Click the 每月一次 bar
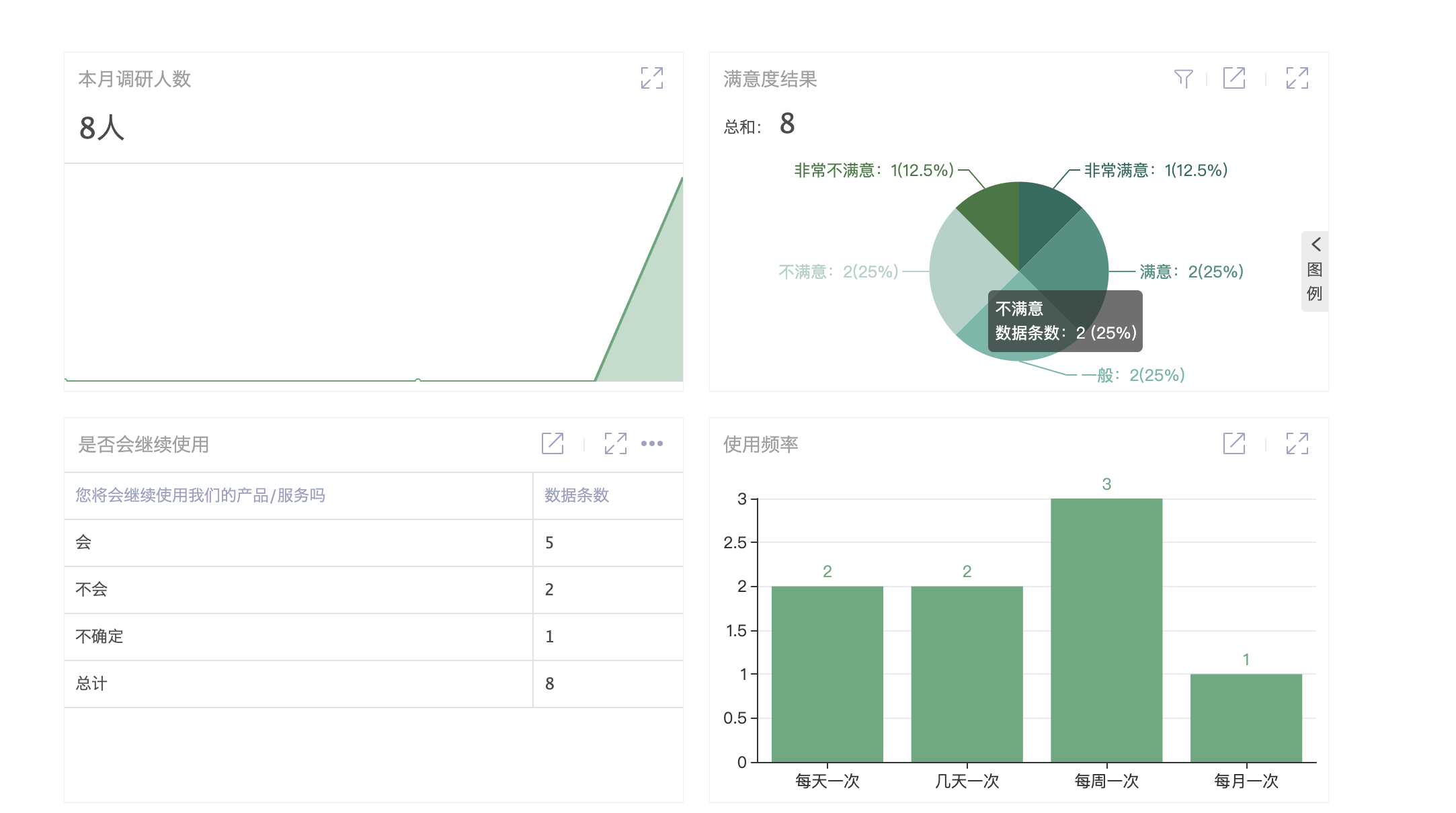 tap(1246, 718)
